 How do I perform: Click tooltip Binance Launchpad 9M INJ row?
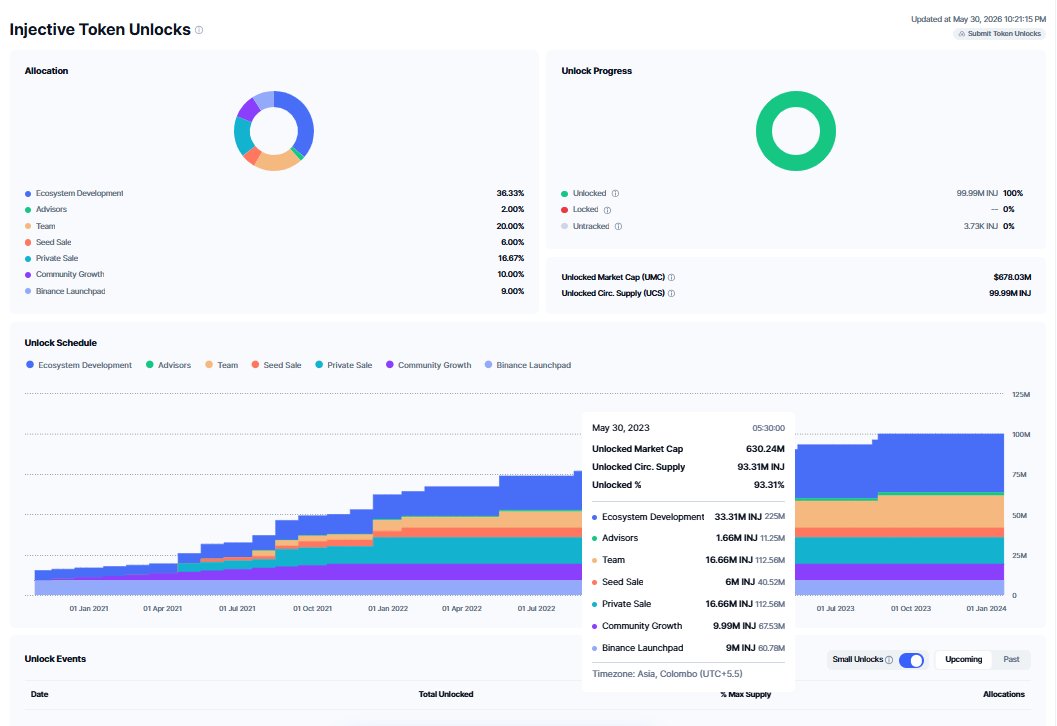point(688,648)
